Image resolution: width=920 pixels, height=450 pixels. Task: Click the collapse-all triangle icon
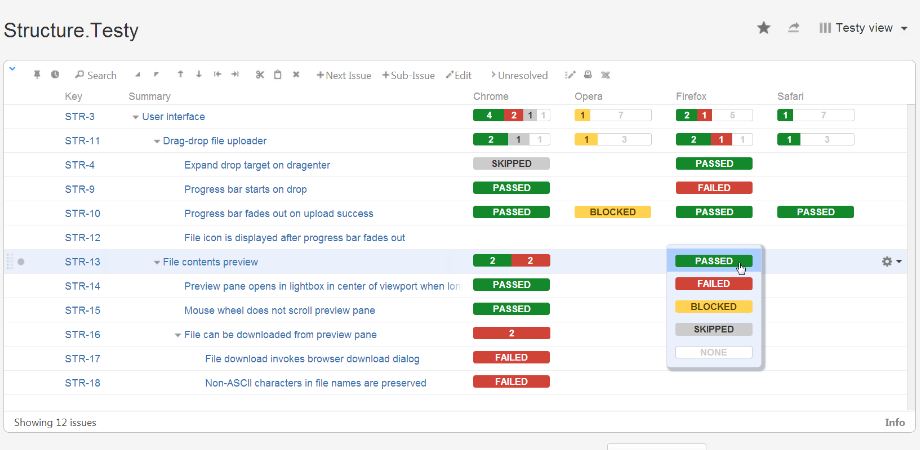(156, 75)
